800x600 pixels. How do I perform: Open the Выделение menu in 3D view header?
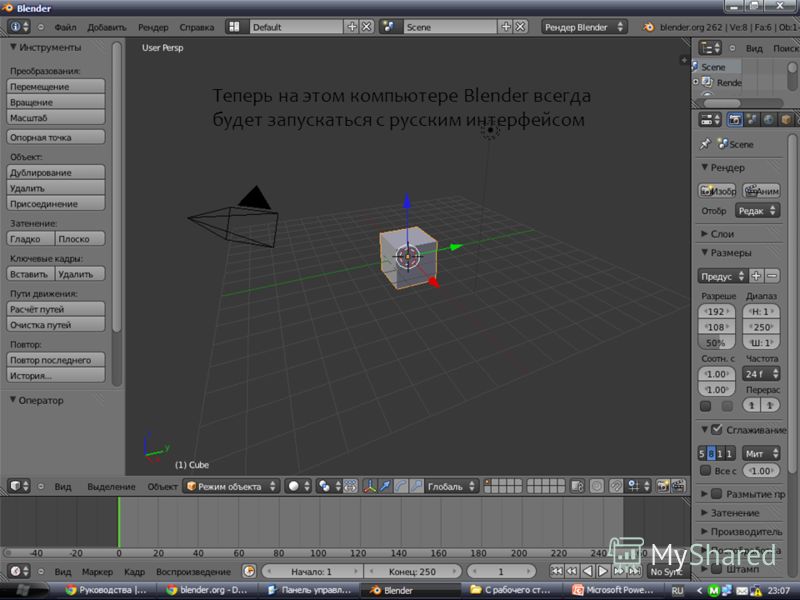pos(111,487)
